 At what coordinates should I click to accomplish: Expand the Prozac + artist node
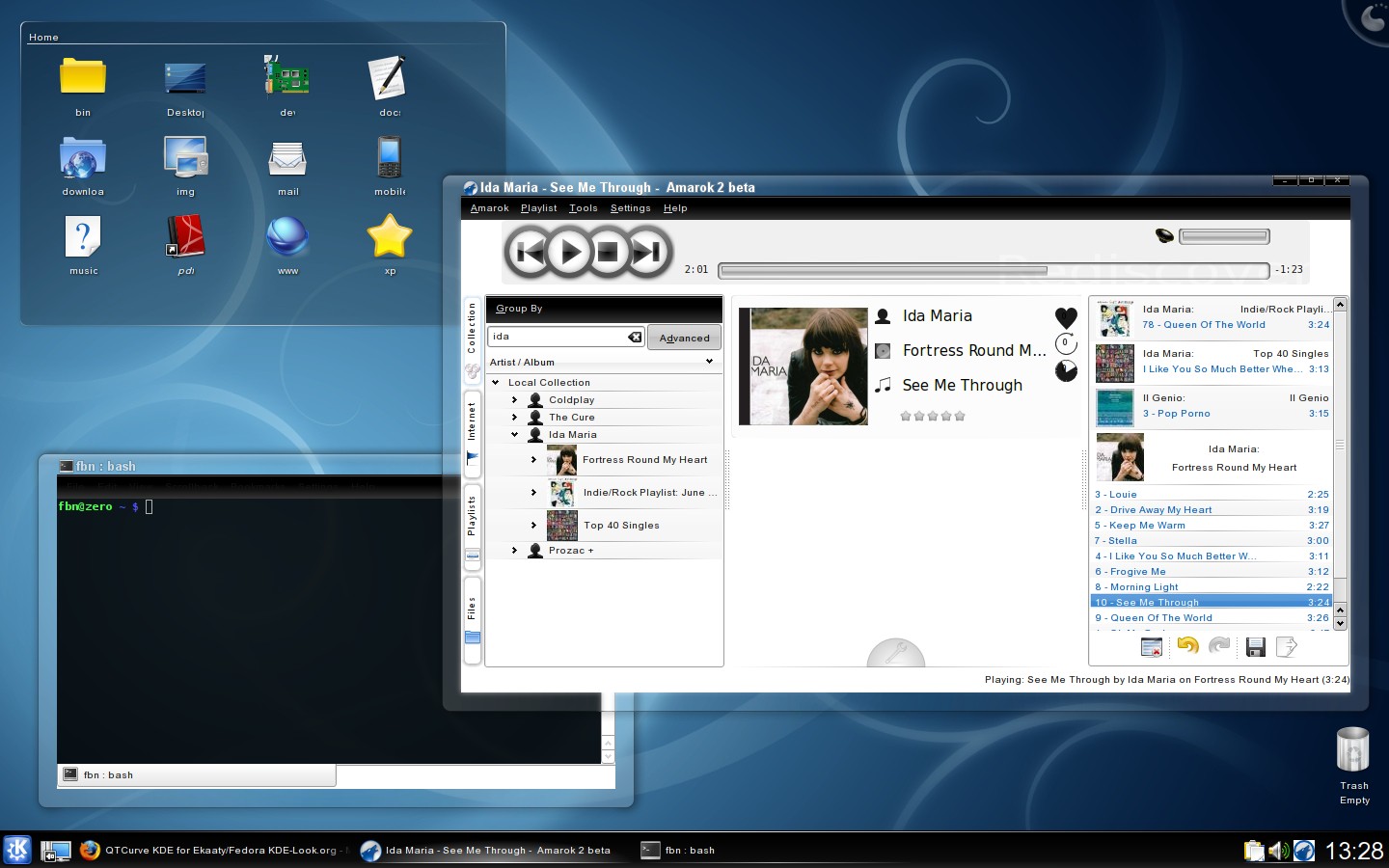515,551
